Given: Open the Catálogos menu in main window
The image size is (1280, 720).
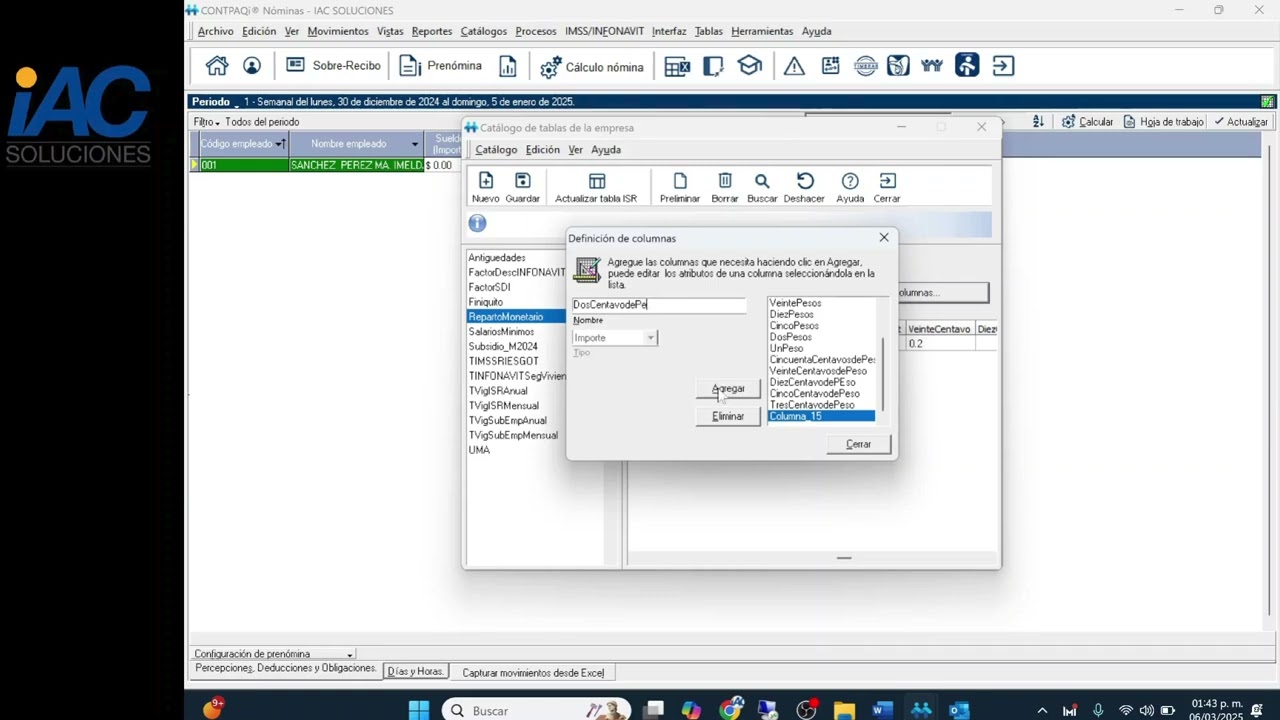Looking at the screenshot, I should pyautogui.click(x=484, y=31).
